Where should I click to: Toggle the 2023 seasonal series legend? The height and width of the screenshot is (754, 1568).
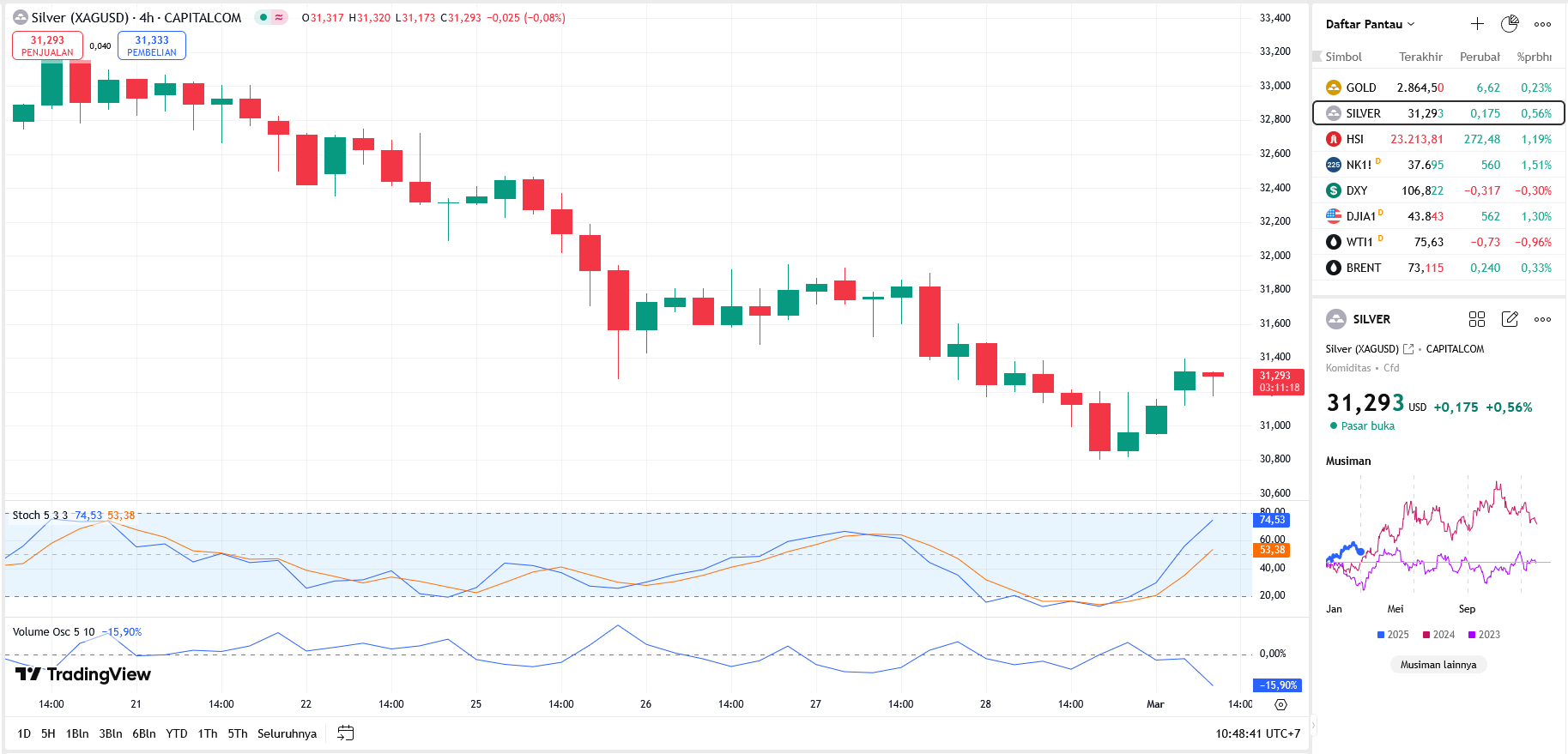[x=1484, y=635]
